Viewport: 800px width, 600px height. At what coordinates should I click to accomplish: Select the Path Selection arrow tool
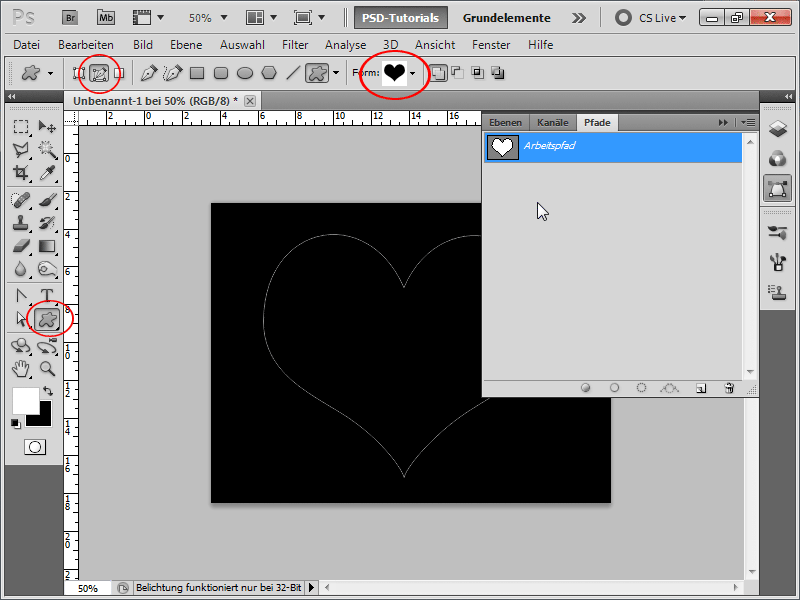(21, 319)
